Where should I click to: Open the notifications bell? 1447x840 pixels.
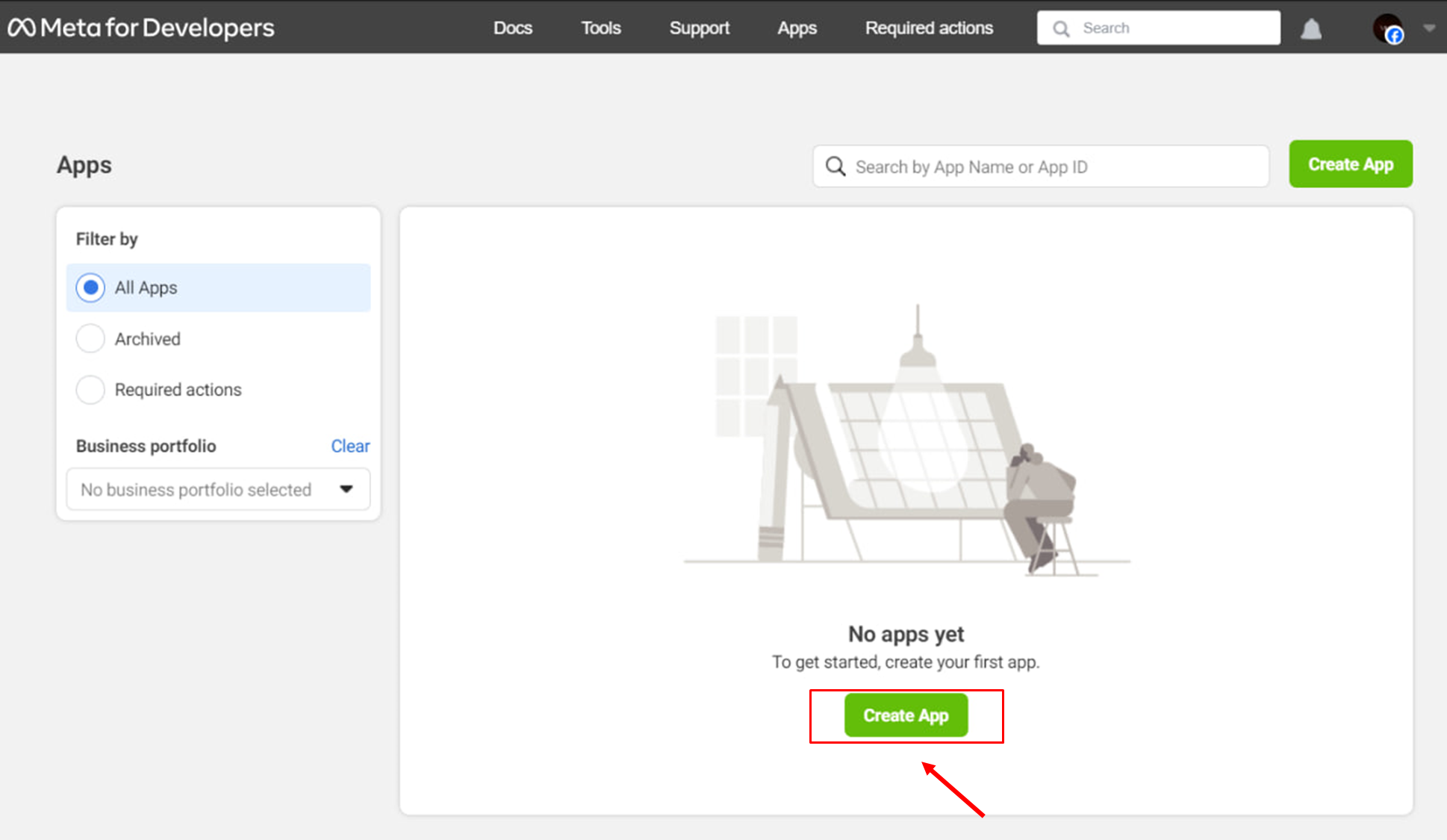click(1311, 29)
